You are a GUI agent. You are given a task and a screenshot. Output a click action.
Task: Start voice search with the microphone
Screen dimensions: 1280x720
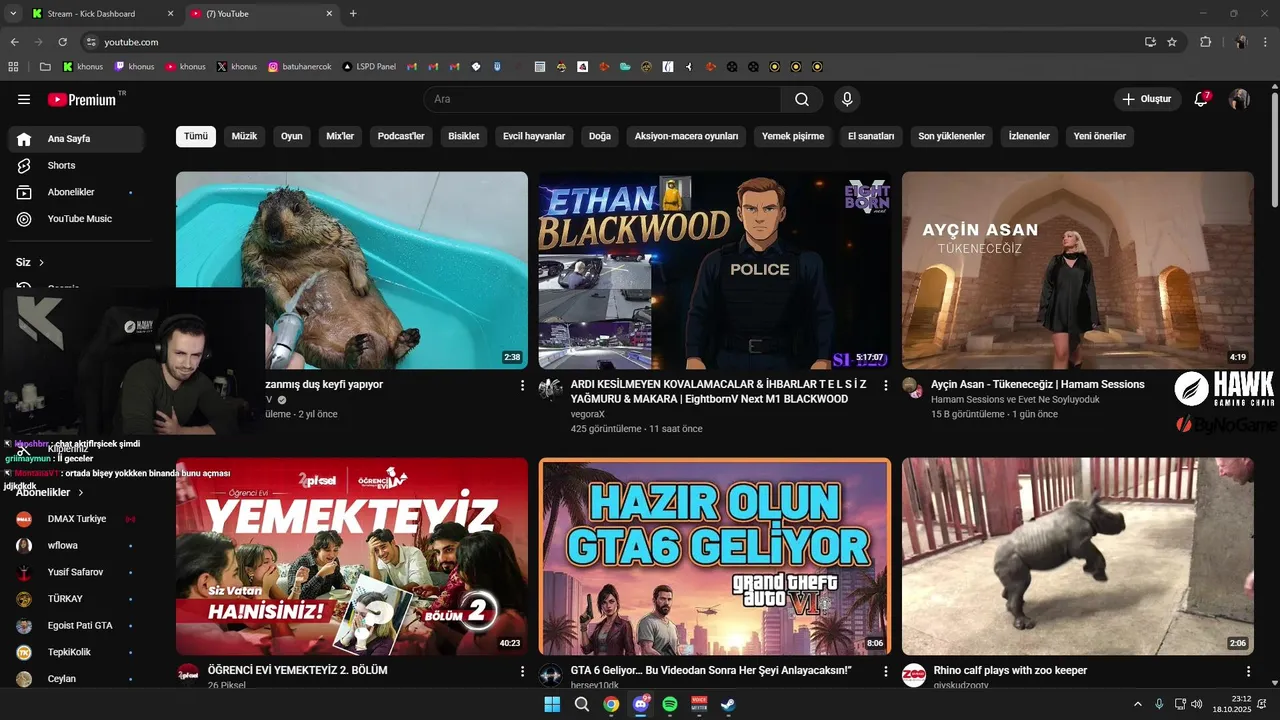point(847,99)
